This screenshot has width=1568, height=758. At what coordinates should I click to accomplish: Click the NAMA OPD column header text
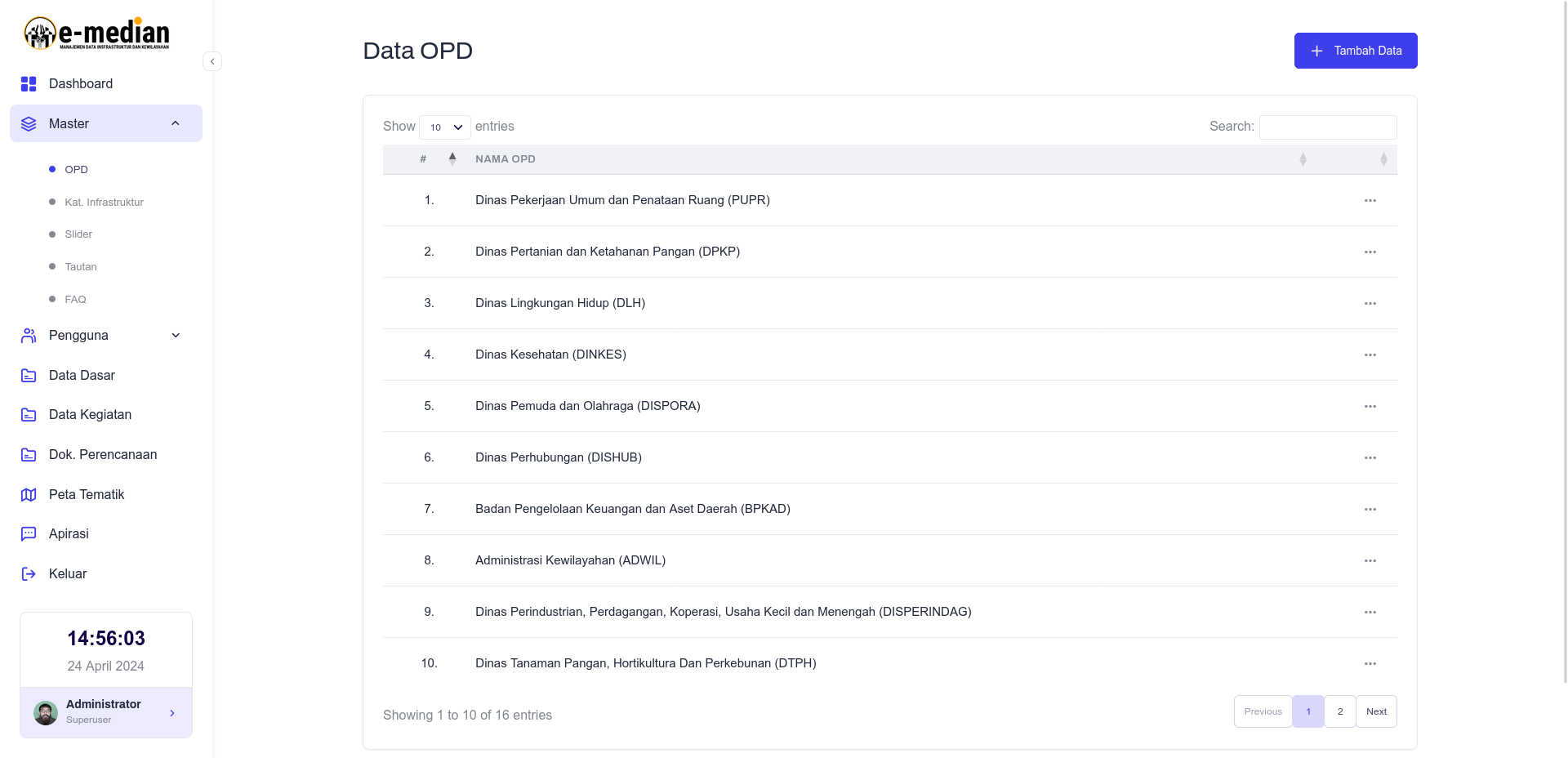[x=506, y=159]
